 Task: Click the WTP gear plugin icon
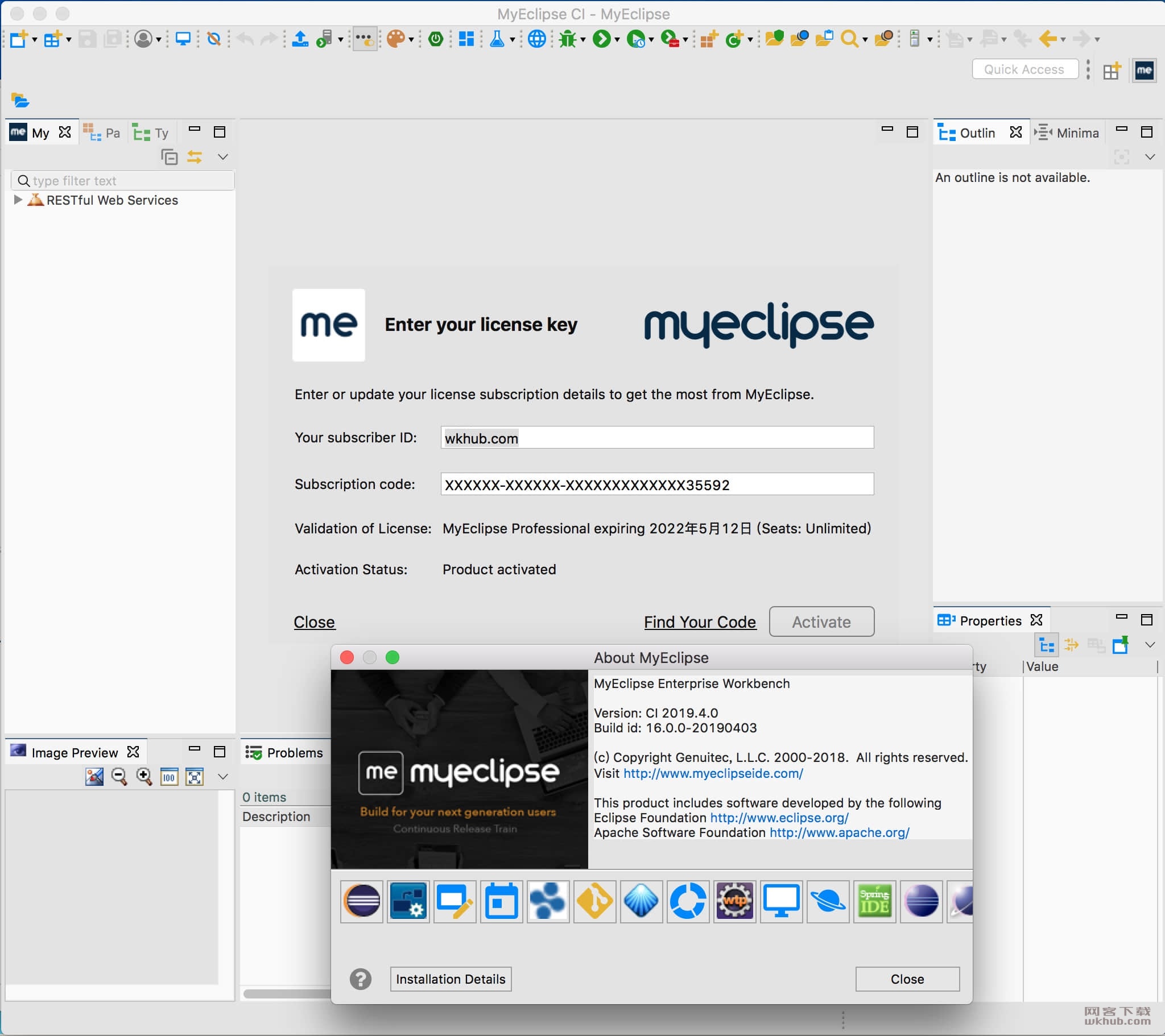pyautogui.click(x=735, y=901)
